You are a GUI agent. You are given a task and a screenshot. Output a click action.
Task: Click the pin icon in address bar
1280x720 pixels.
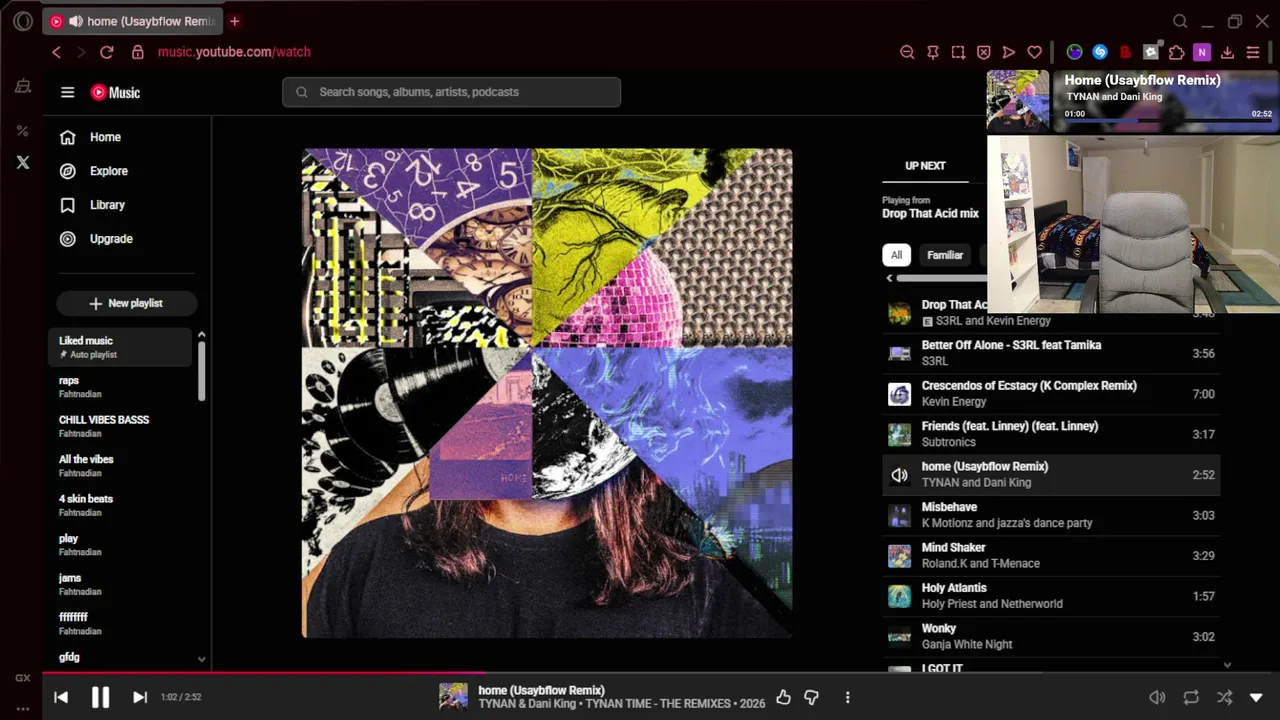tap(933, 52)
